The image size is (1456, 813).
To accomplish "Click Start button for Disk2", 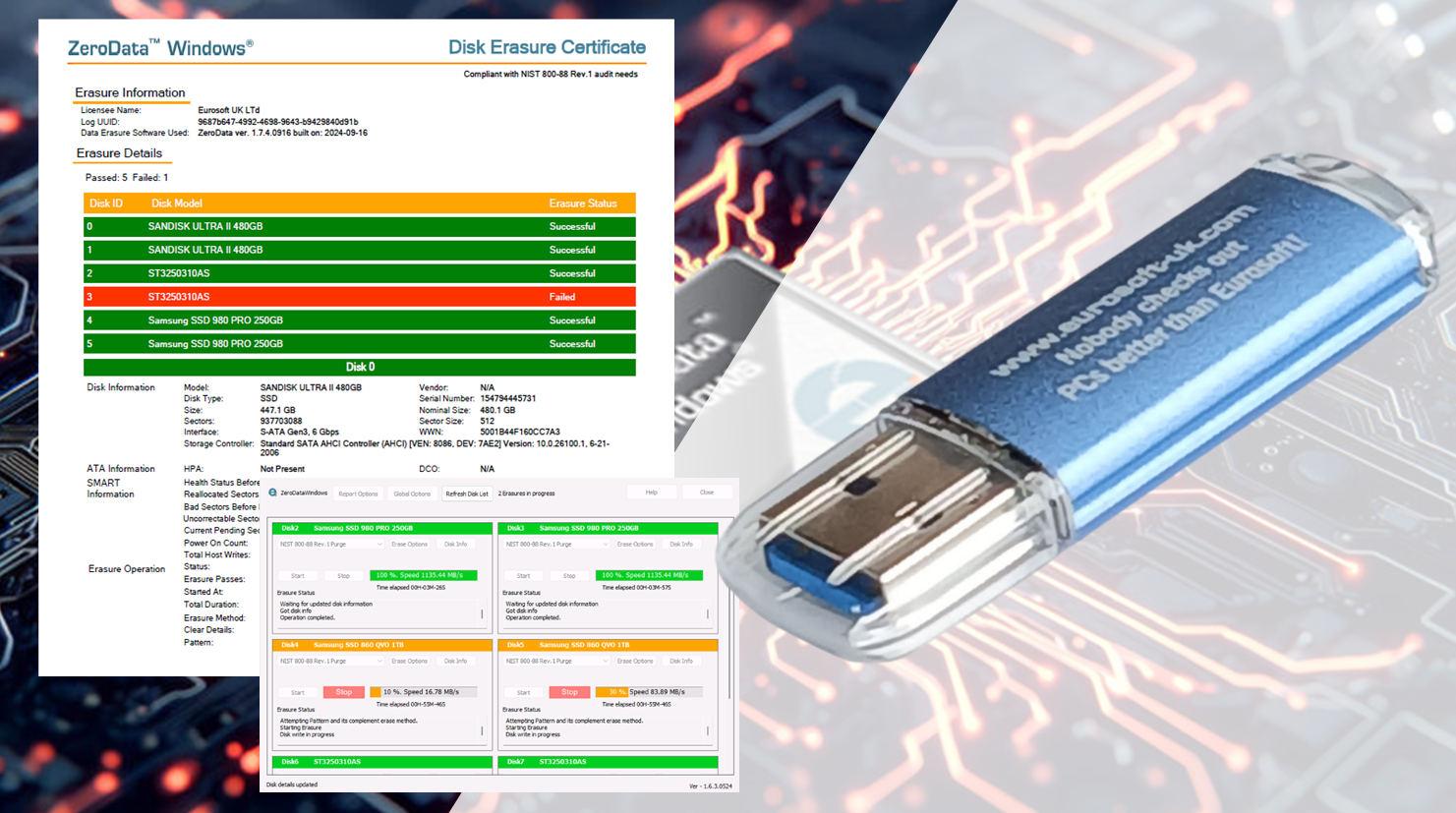I will [x=298, y=575].
